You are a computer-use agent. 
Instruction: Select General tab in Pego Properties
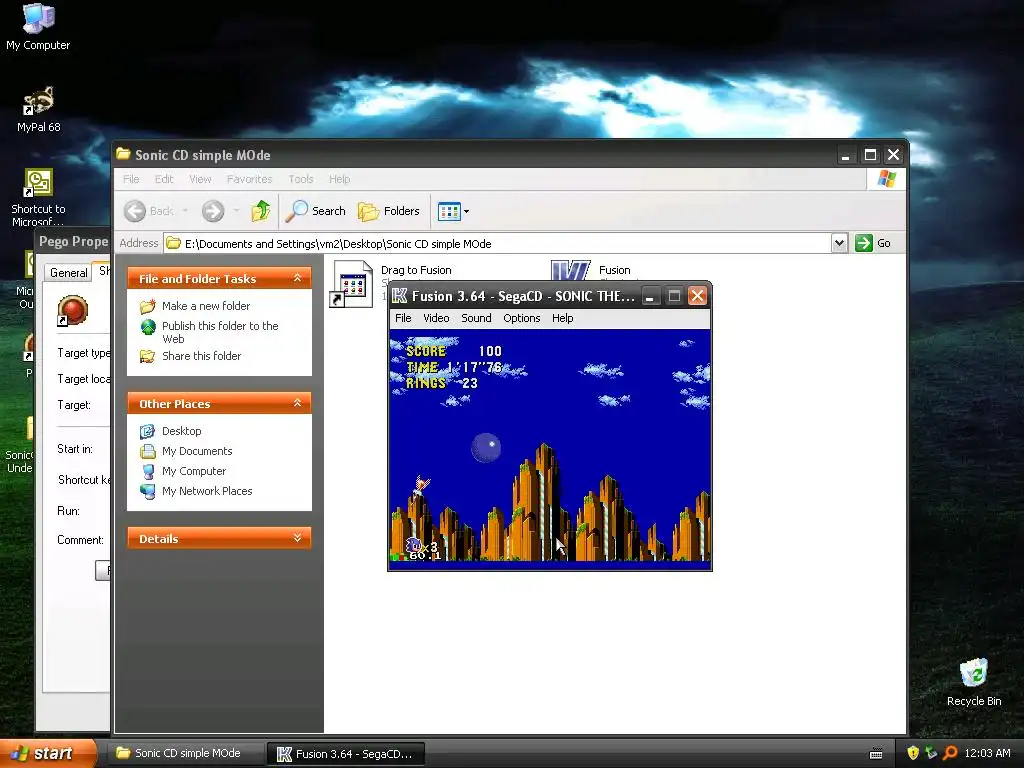[69, 273]
